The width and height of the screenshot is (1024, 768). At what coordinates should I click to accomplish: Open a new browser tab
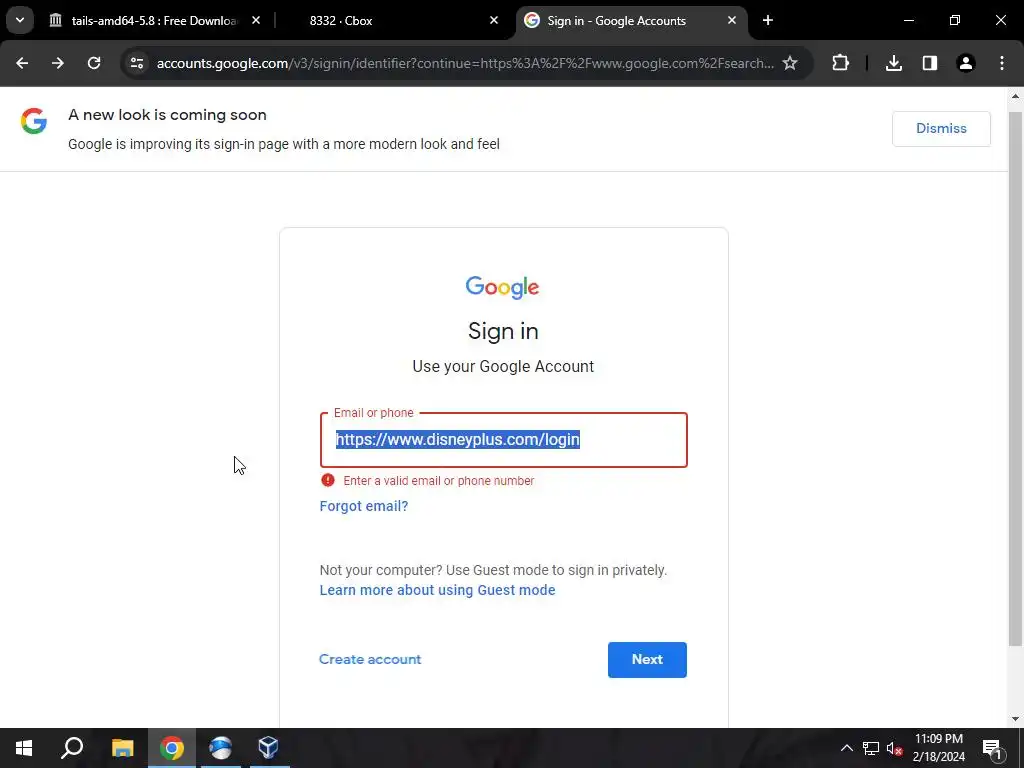pos(768,20)
